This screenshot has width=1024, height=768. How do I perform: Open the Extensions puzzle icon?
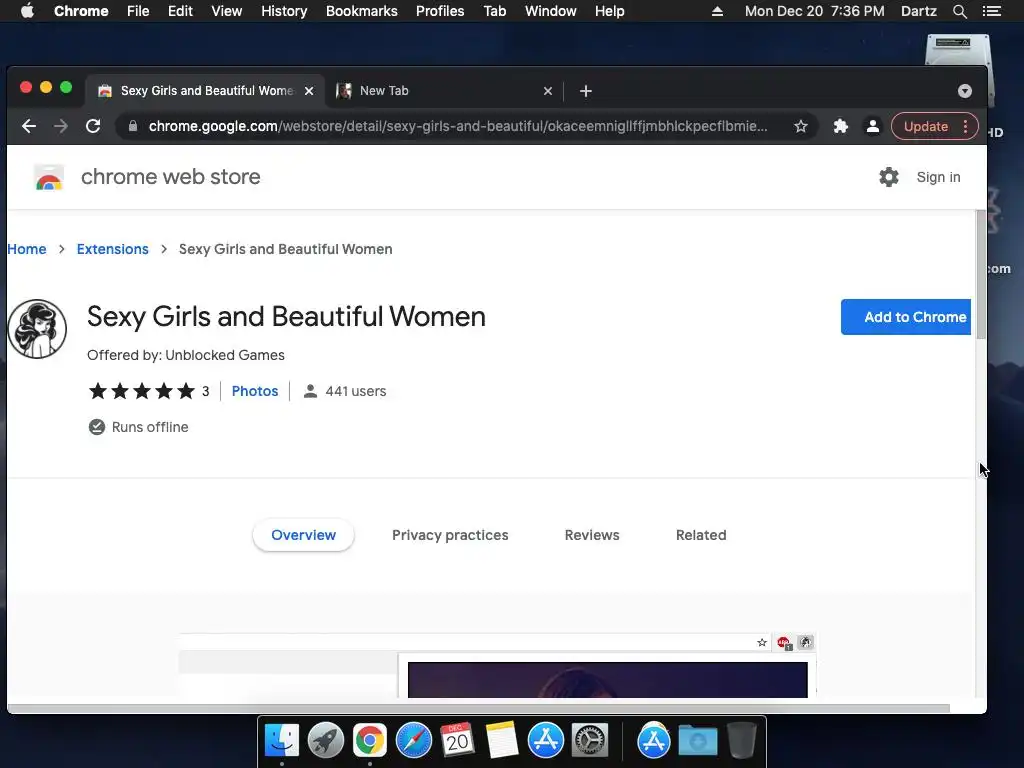pos(840,126)
